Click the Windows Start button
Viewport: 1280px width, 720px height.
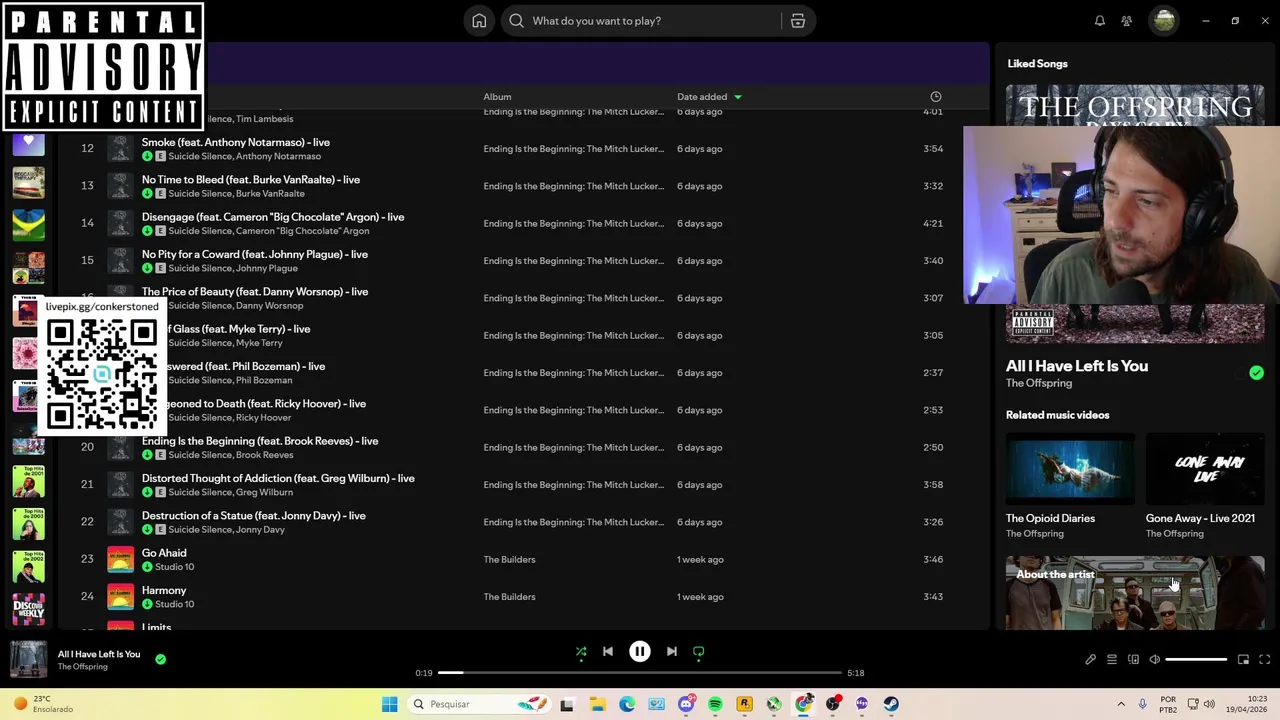[x=390, y=704]
